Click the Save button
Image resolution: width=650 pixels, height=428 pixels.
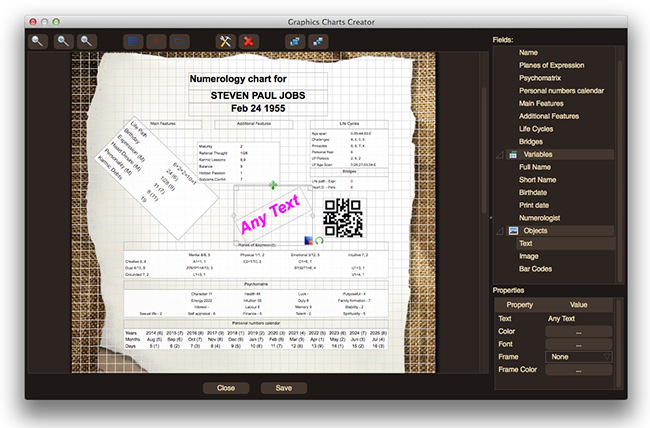[284, 388]
